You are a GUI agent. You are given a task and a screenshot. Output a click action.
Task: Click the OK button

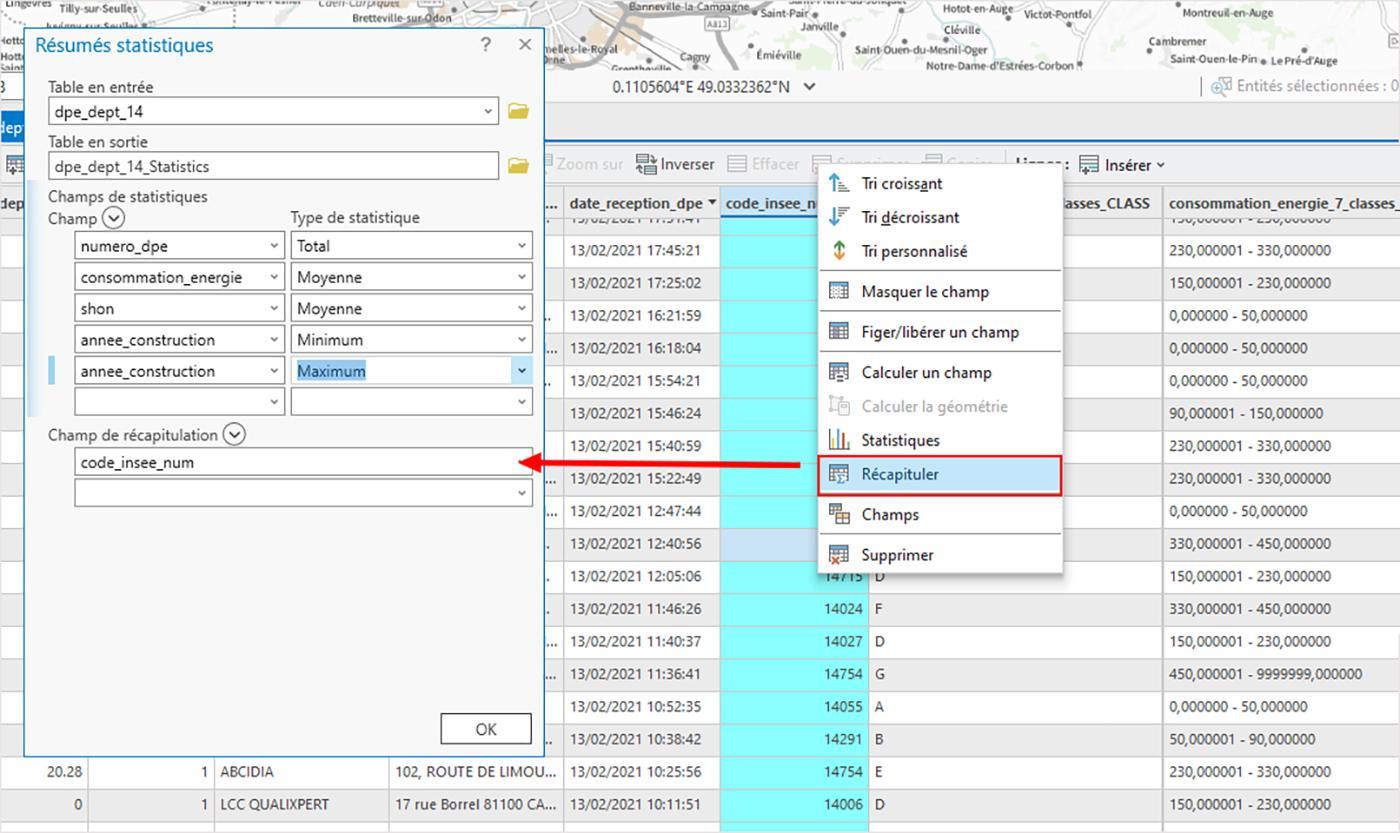tap(486, 729)
